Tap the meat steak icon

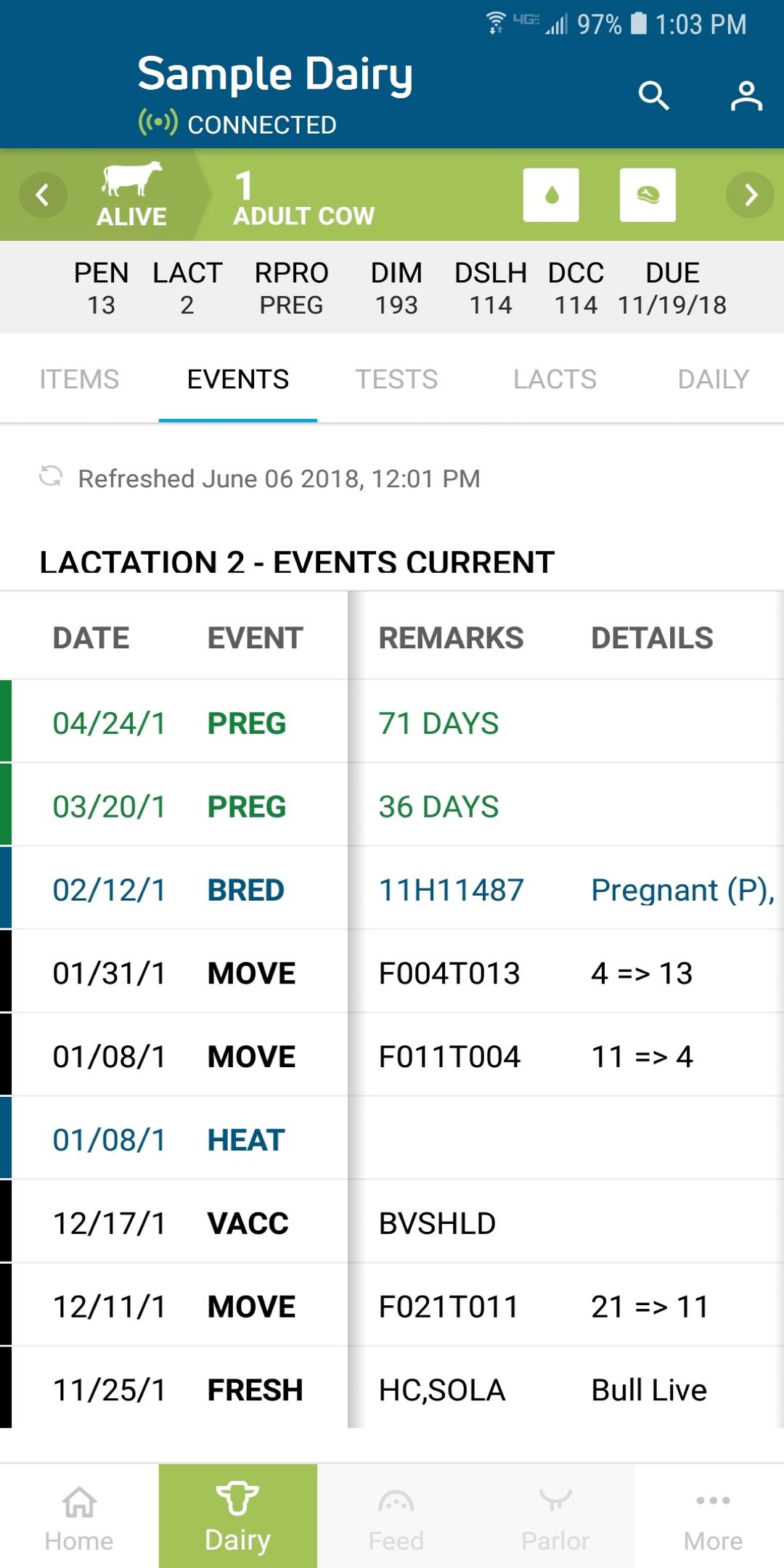(x=648, y=195)
